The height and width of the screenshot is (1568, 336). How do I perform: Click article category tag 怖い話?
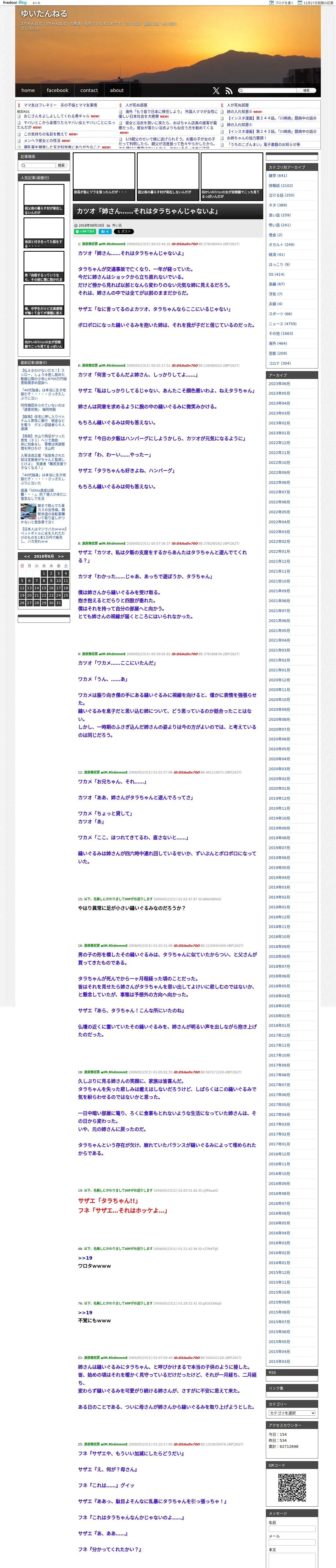pos(116,225)
